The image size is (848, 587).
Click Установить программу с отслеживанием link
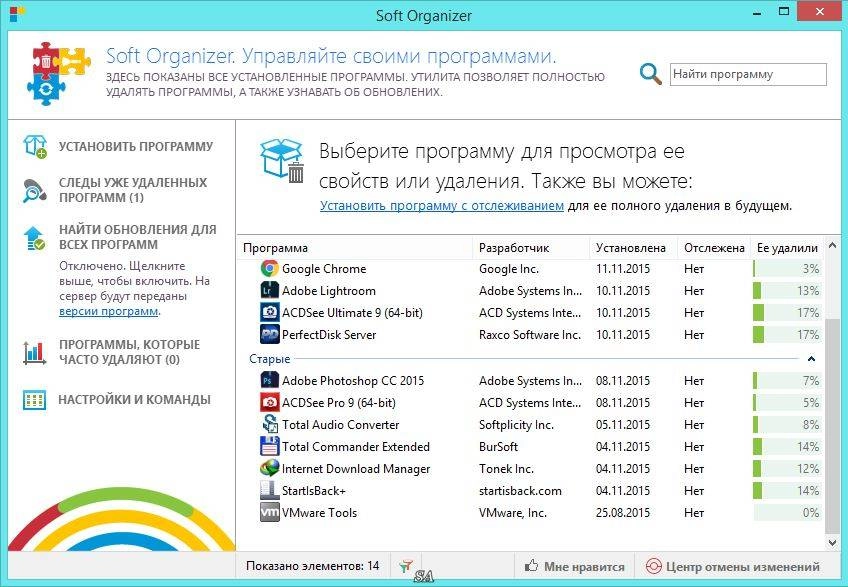[442, 206]
